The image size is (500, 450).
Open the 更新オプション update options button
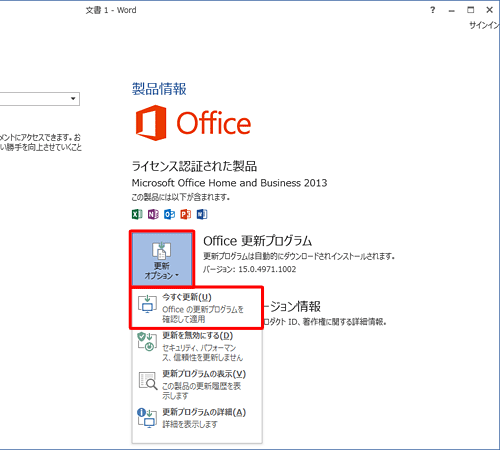(x=162, y=259)
